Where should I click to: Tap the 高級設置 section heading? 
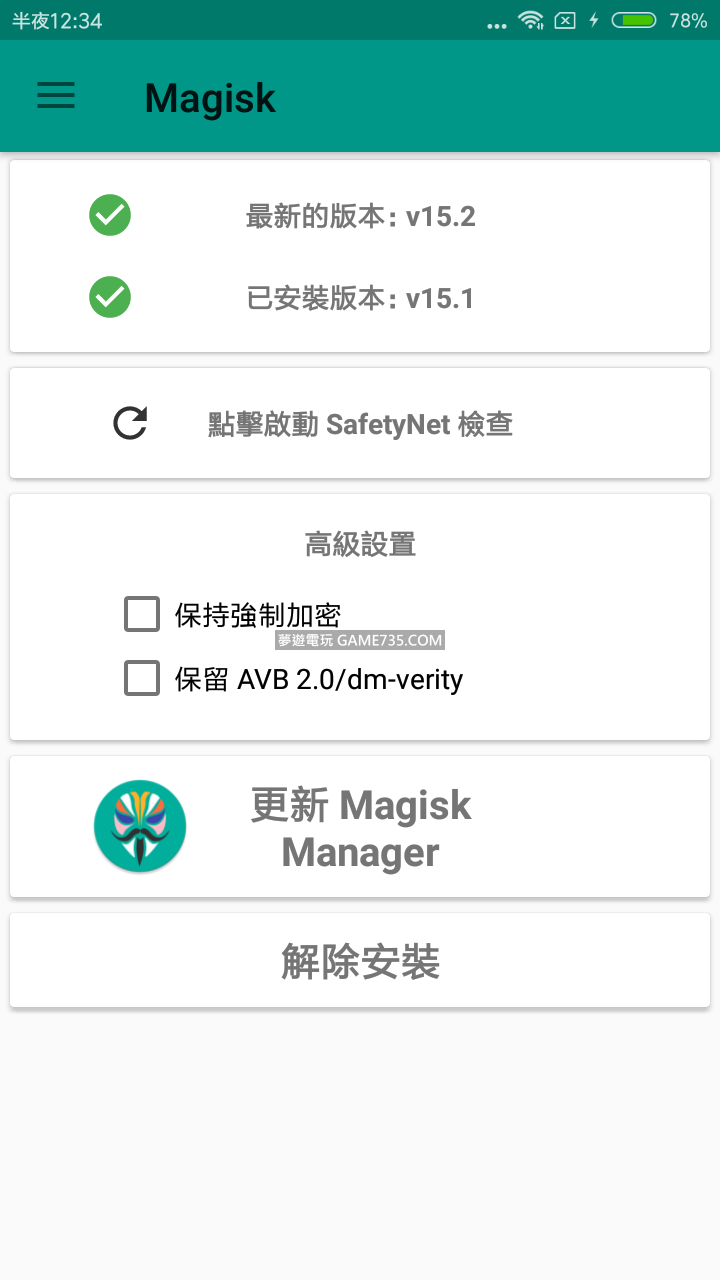360,544
